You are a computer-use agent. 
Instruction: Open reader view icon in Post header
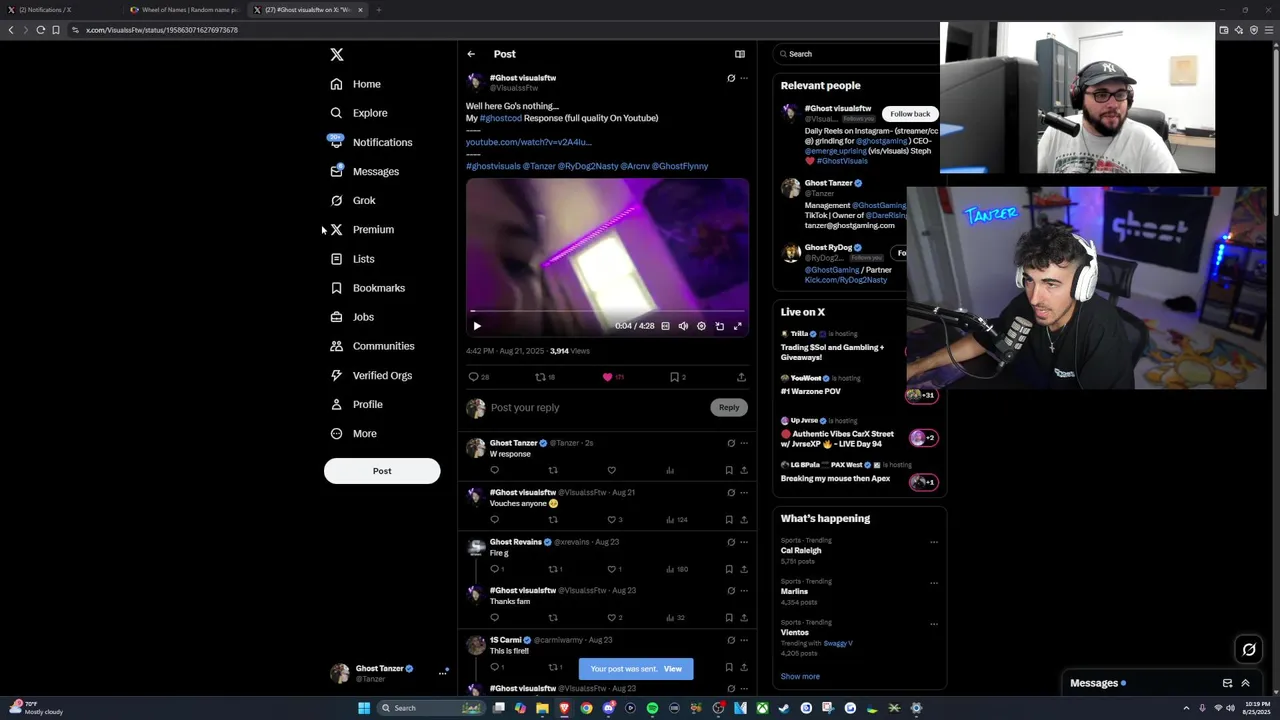[x=740, y=54]
